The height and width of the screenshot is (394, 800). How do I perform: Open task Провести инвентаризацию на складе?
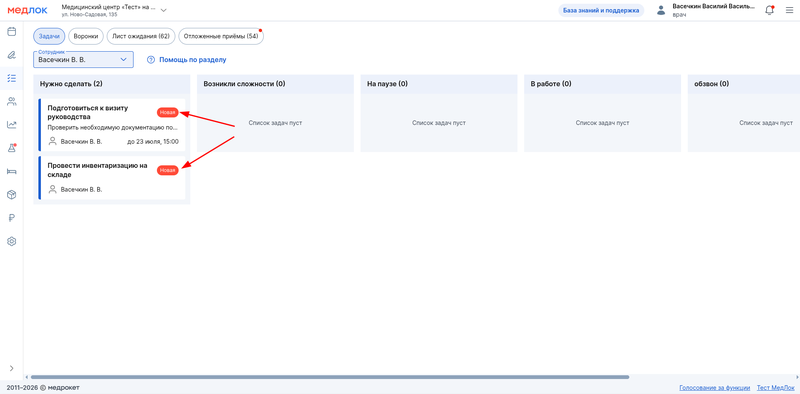click(112, 178)
